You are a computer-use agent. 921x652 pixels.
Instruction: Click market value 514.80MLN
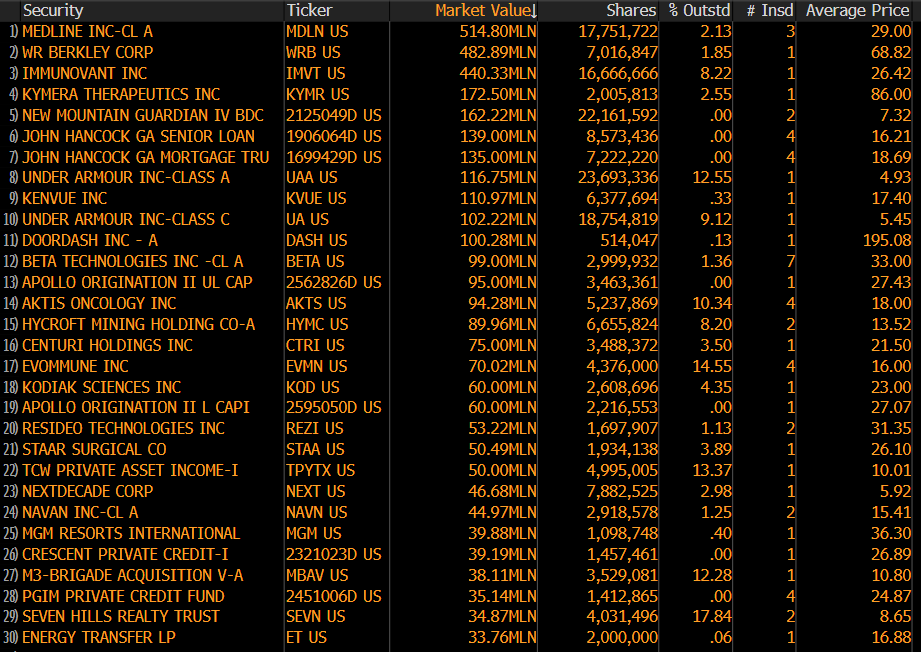498,32
